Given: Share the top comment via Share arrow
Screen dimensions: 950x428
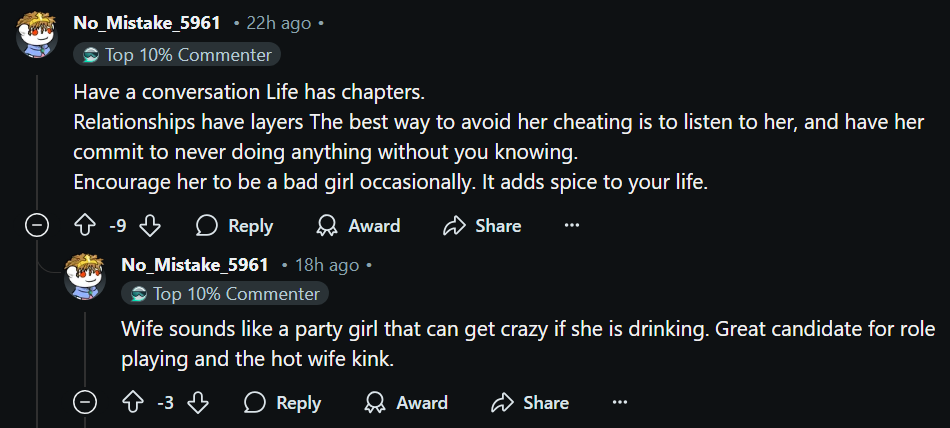Looking at the screenshot, I should click(x=455, y=226).
